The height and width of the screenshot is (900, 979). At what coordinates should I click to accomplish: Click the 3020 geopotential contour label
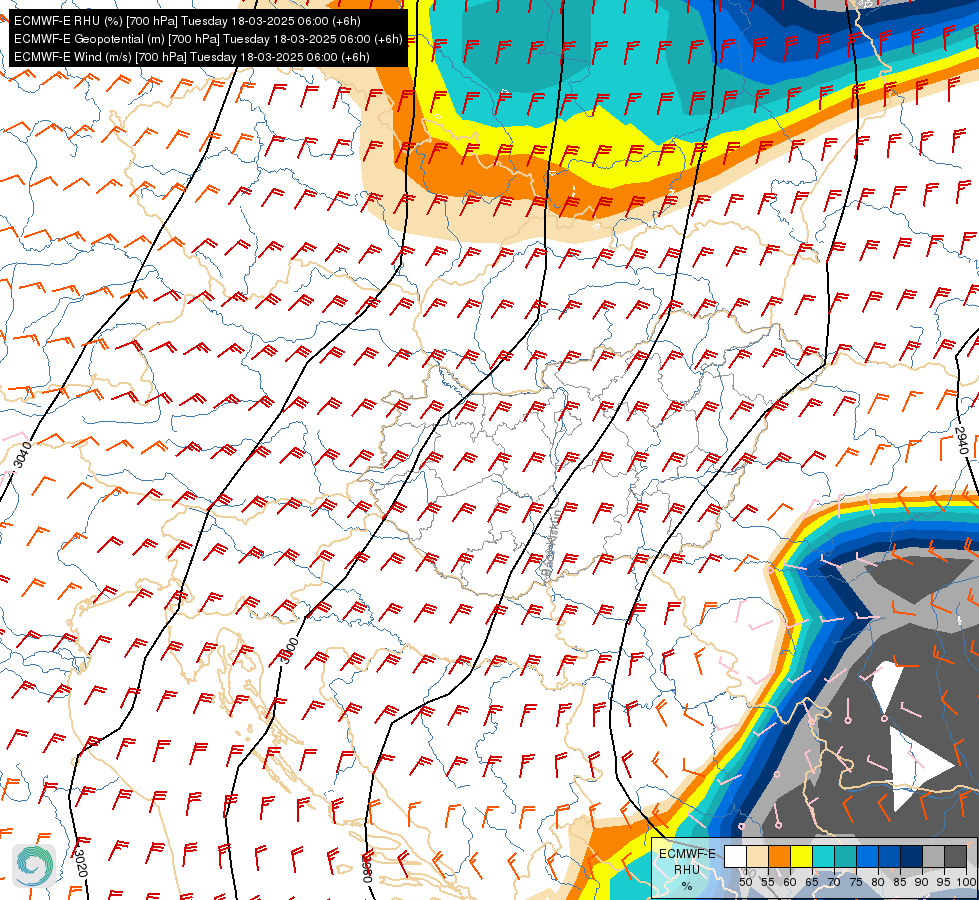click(x=79, y=862)
